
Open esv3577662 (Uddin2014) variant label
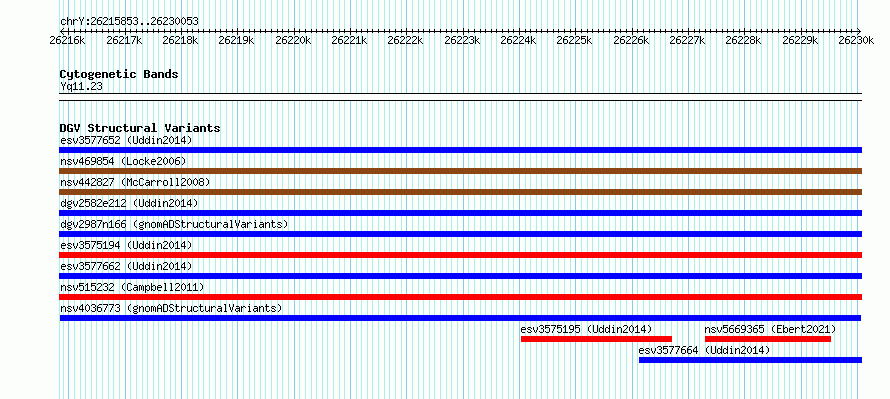(126, 266)
